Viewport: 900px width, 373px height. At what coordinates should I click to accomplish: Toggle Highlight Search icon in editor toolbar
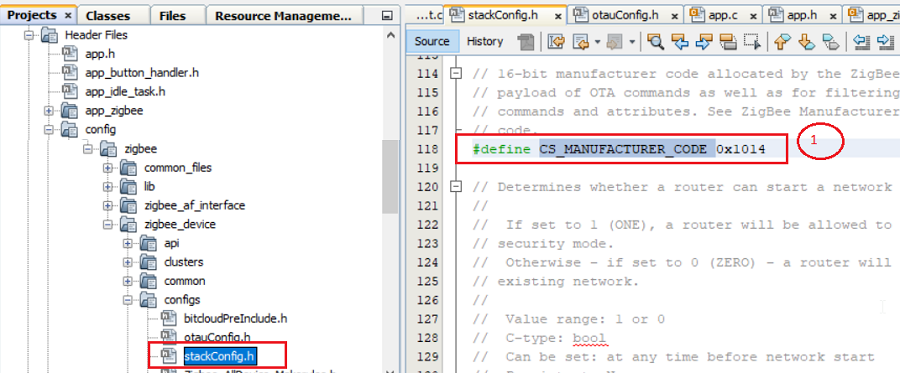coord(728,41)
